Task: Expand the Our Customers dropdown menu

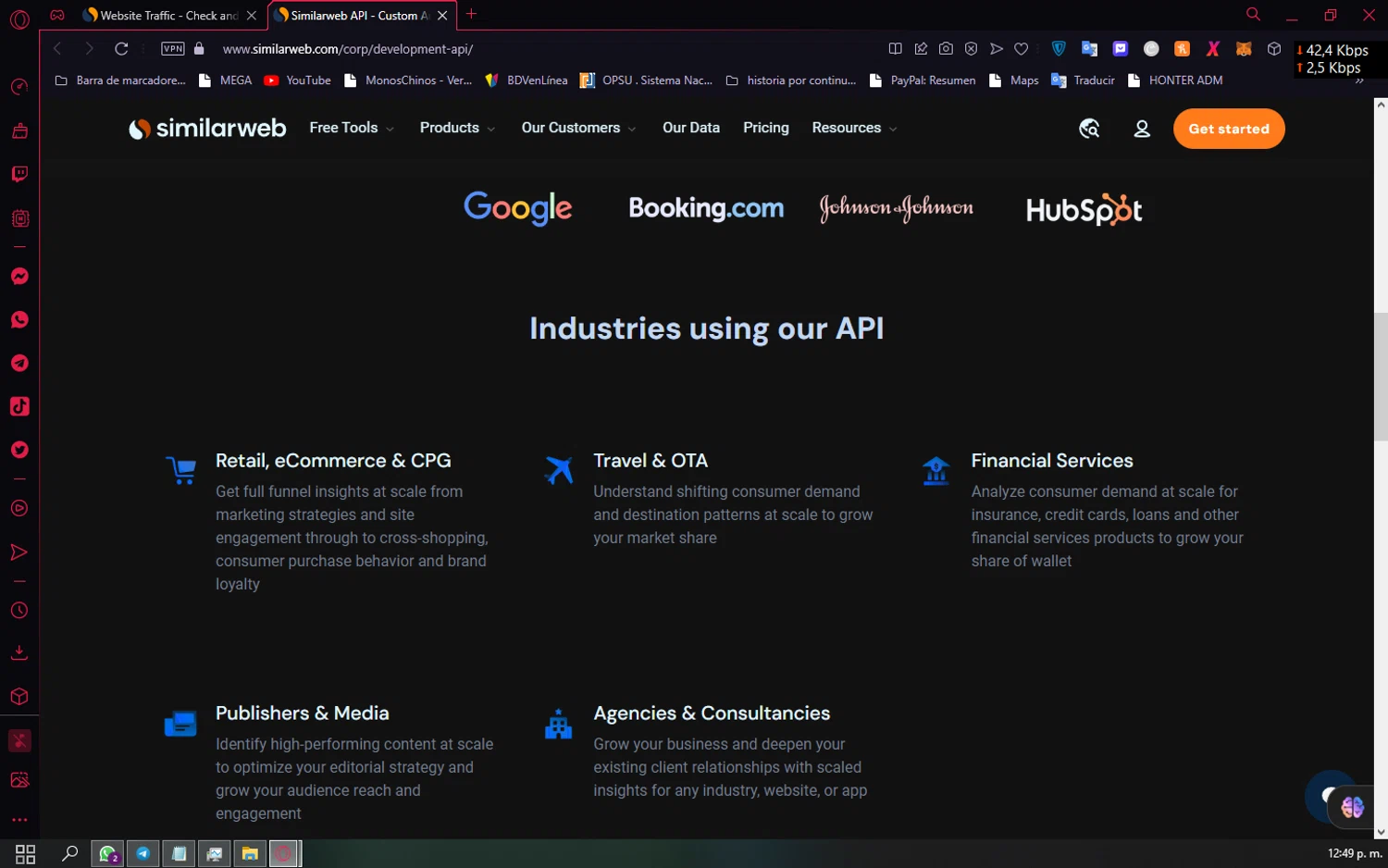Action: coord(578,128)
